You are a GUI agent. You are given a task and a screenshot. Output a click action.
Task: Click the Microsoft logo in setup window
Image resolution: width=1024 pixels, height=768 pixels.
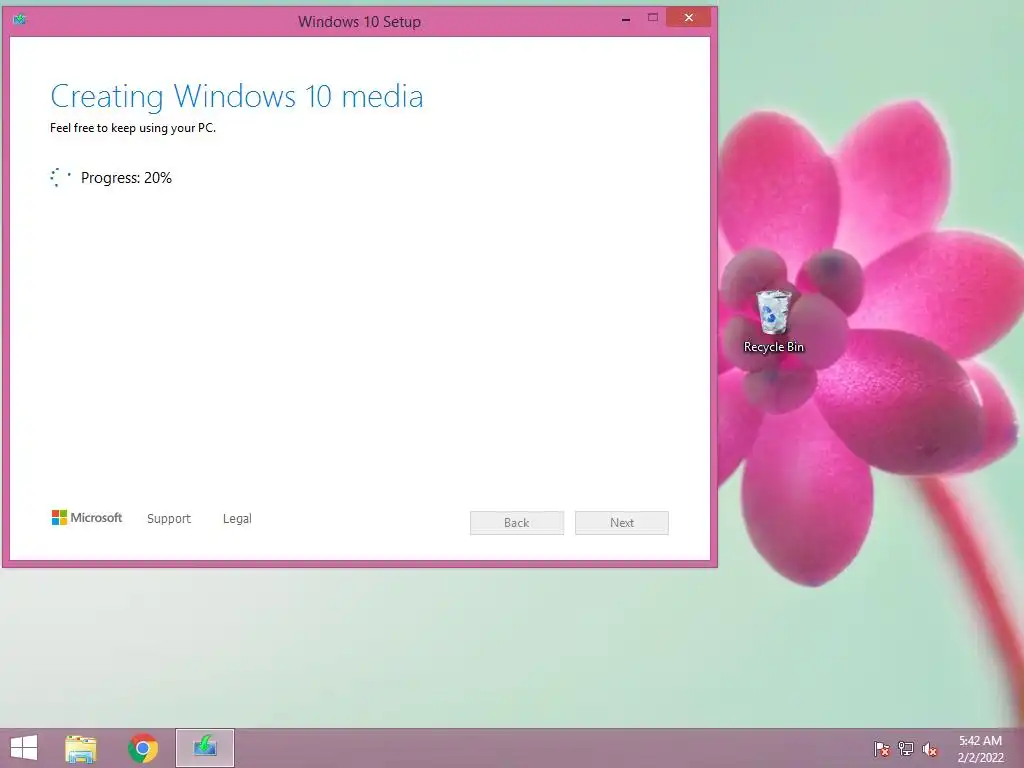click(87, 518)
